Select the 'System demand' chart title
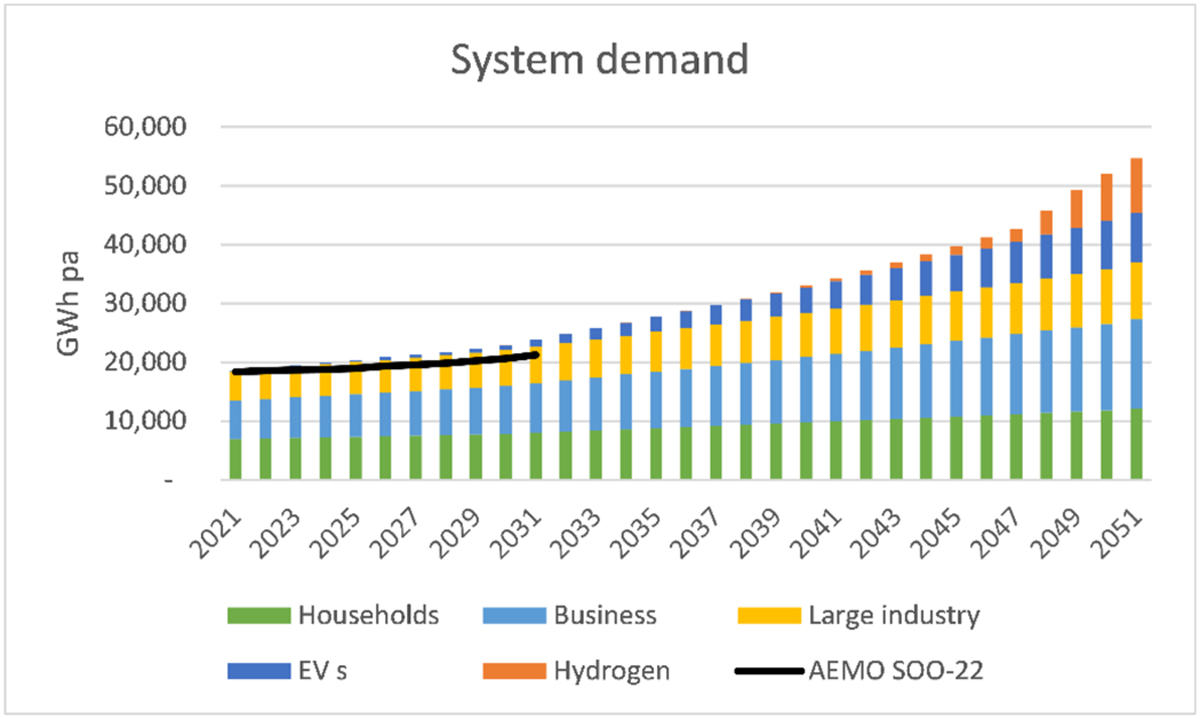Viewport: 1200px width, 719px height. click(x=599, y=60)
